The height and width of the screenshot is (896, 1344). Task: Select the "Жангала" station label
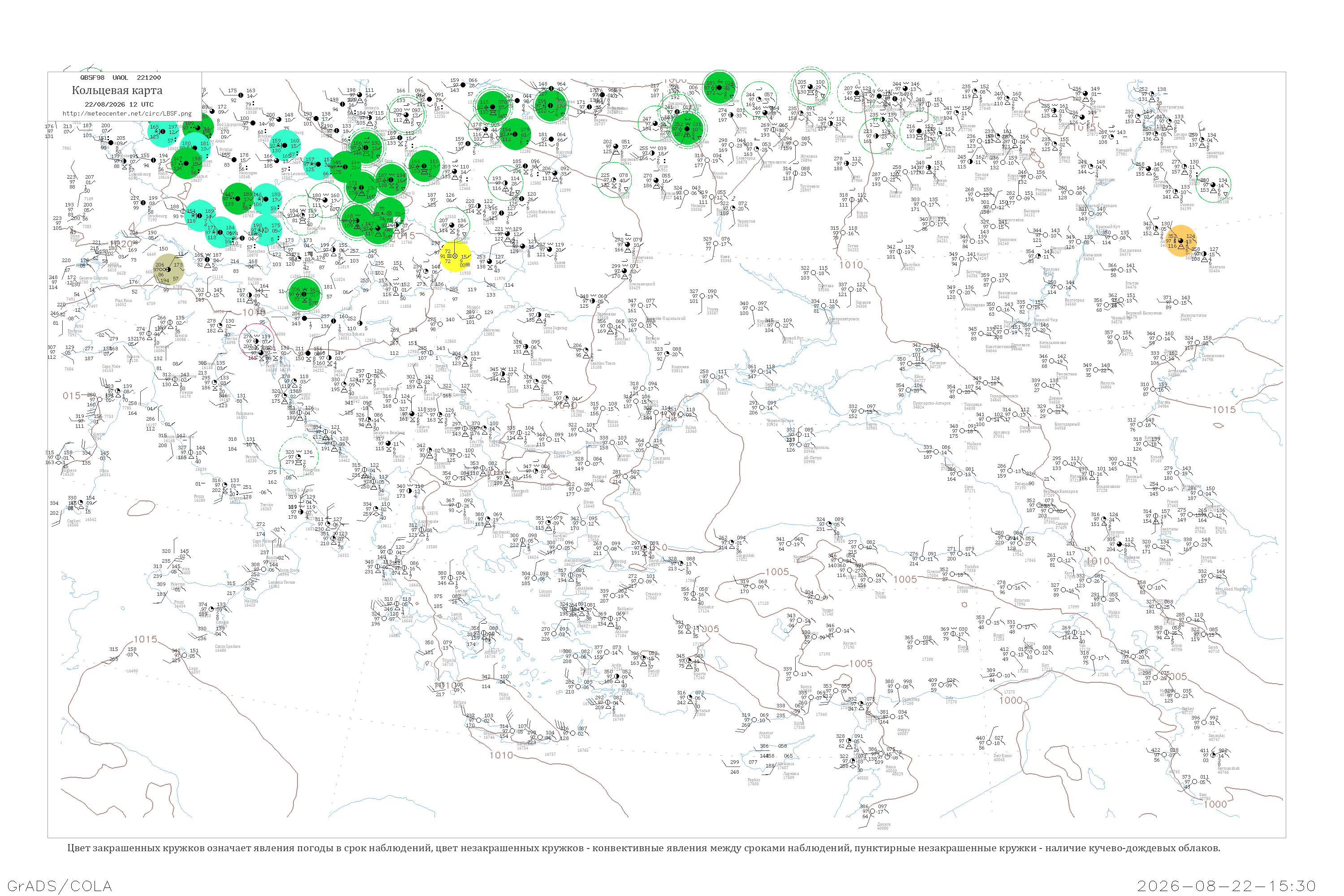pos(1217,267)
